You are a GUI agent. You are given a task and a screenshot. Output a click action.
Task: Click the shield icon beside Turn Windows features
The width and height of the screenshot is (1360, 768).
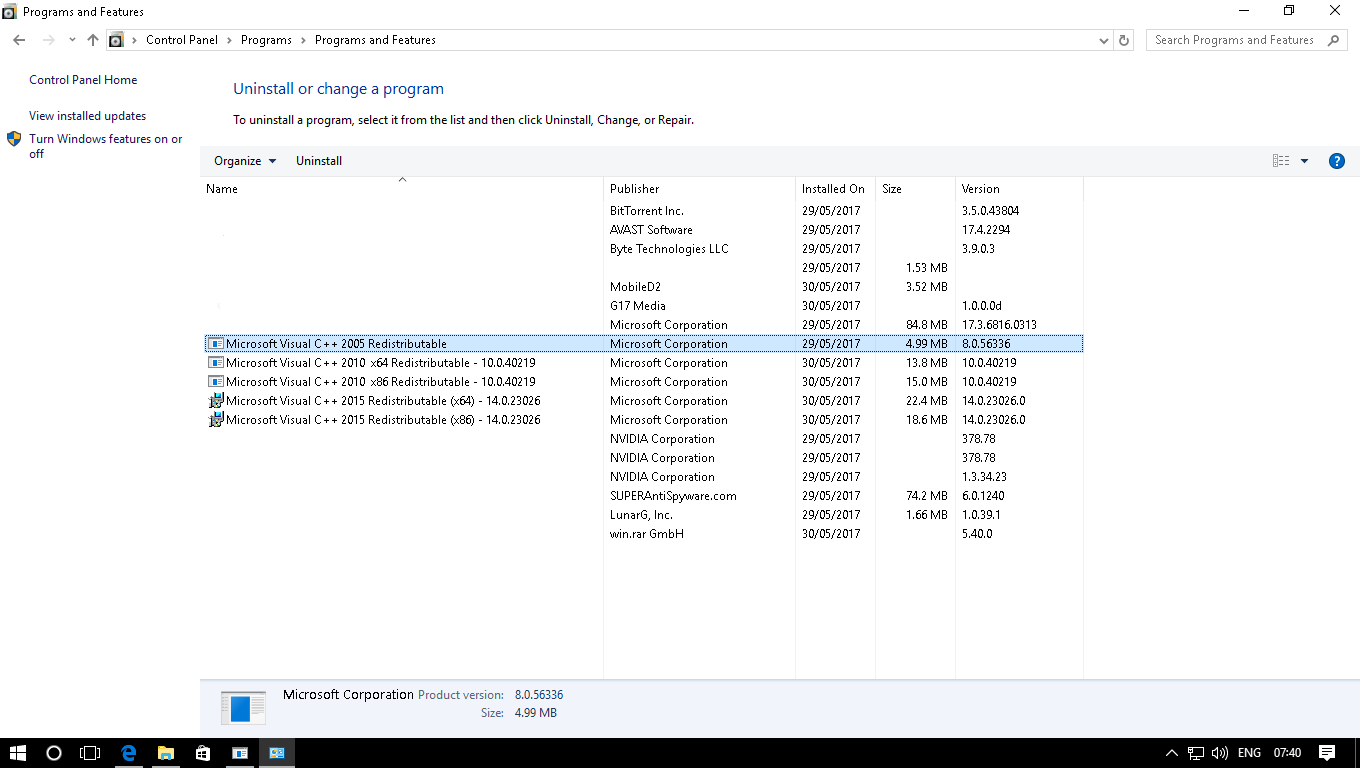click(14, 139)
